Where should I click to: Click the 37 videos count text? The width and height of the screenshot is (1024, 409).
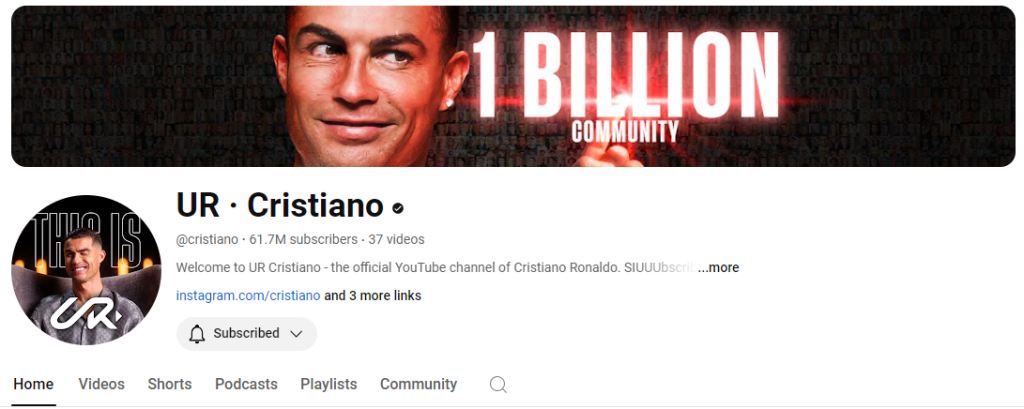pyautogui.click(x=396, y=239)
